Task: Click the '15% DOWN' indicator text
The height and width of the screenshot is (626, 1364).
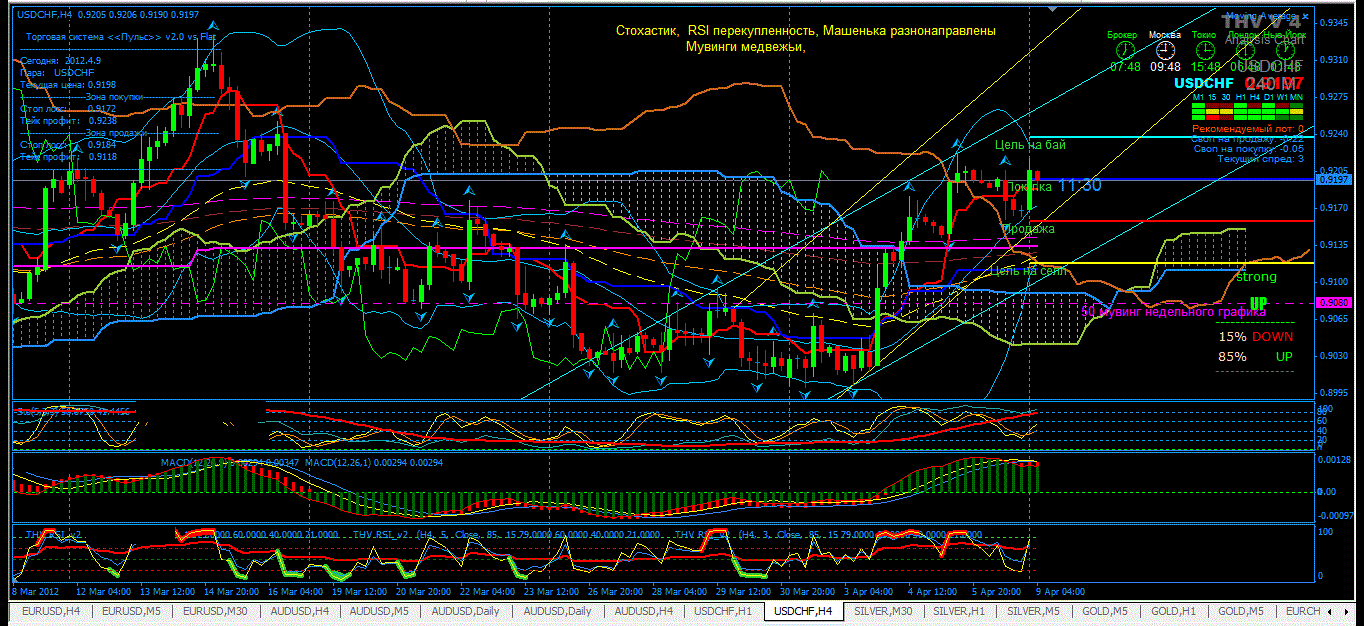Action: [x=1255, y=337]
